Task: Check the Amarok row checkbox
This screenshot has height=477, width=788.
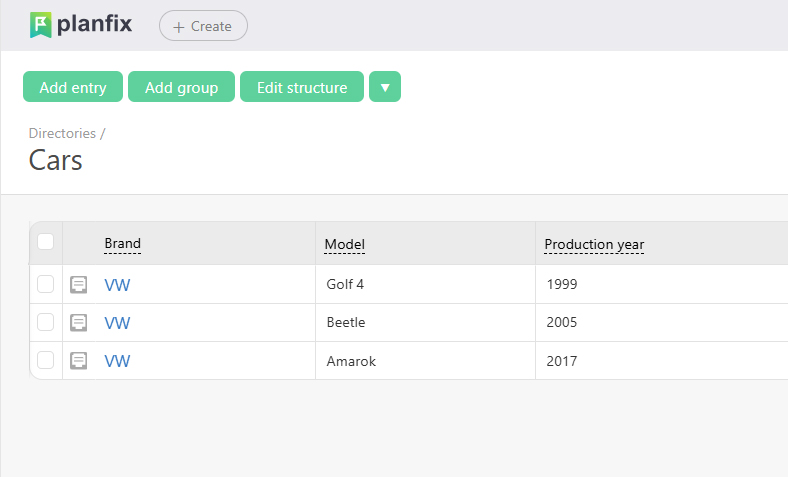Action: (45, 360)
